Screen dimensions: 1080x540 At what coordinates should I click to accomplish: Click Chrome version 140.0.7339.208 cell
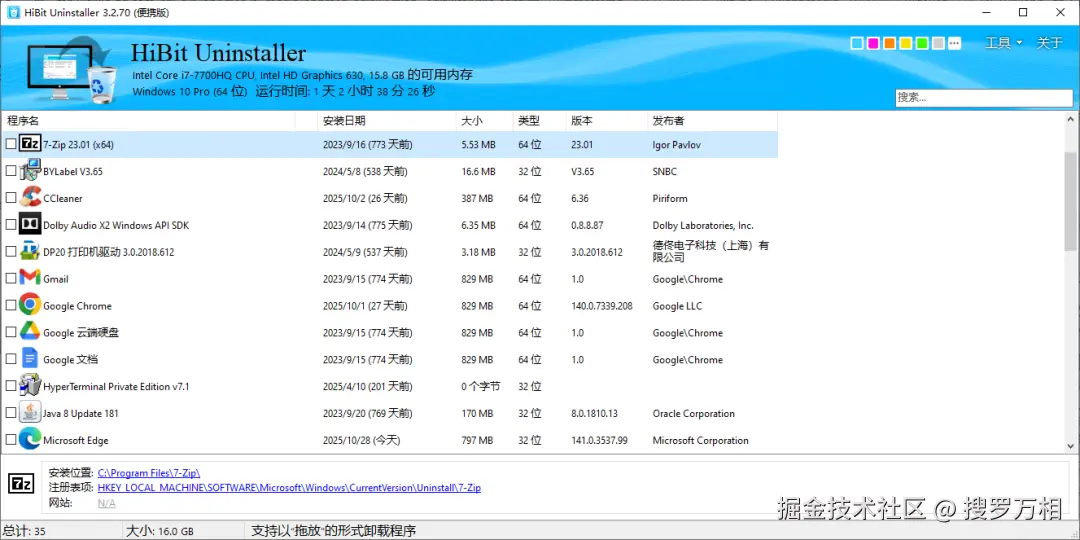click(601, 306)
